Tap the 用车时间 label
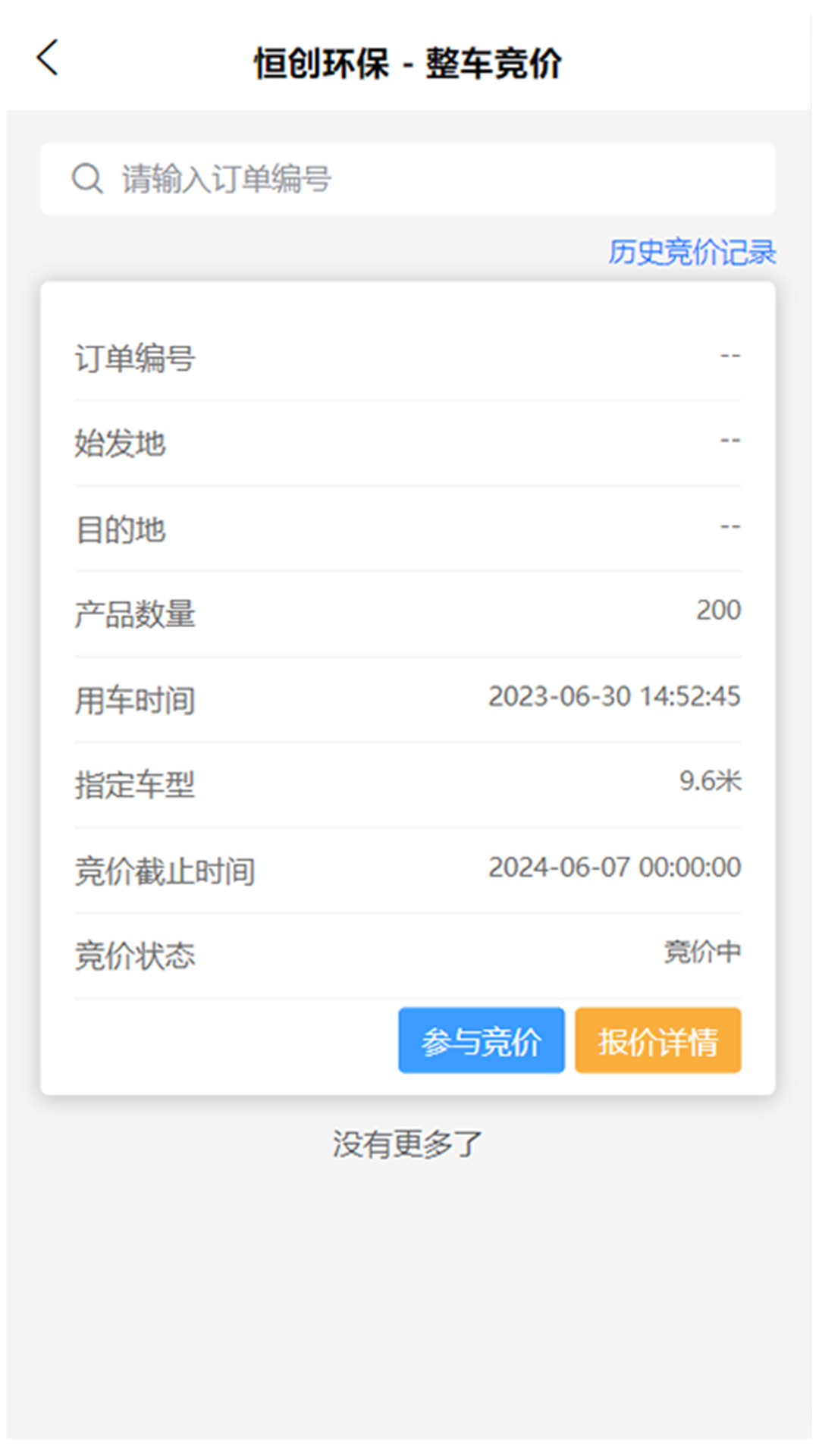Viewport: 819px width, 1456px height. 135,701
